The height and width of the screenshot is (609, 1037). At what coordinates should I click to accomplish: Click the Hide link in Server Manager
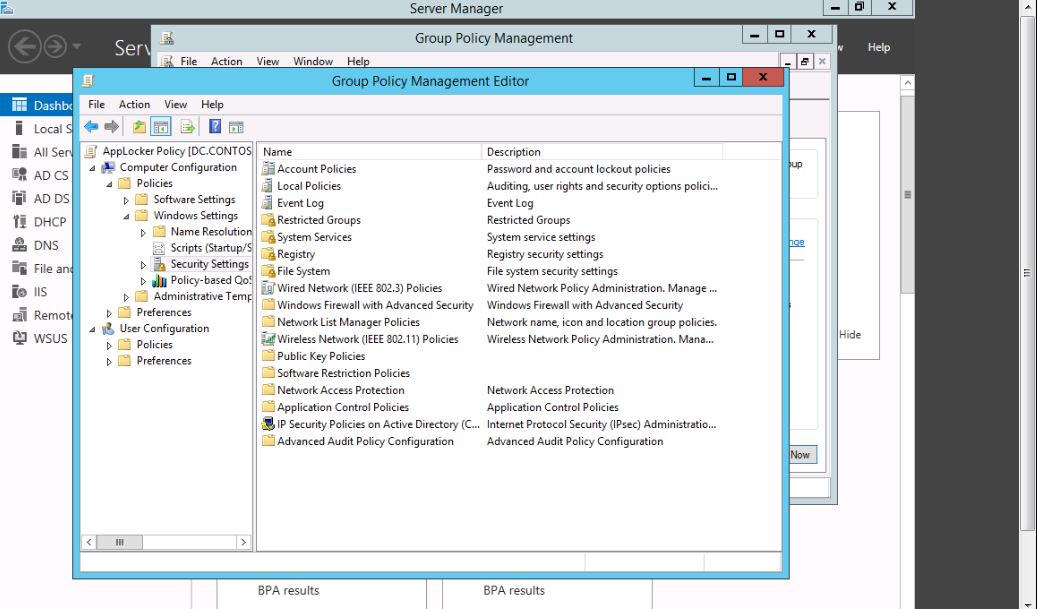tap(850, 335)
